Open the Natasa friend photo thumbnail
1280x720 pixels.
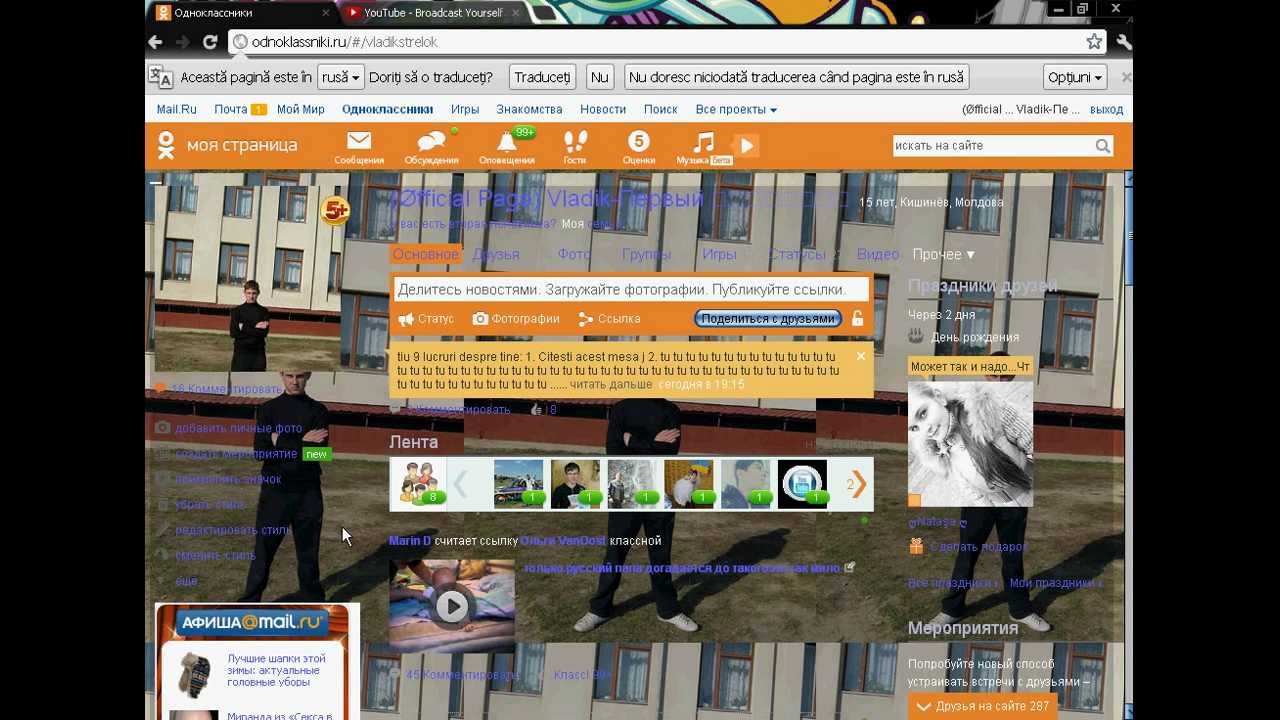coord(970,443)
